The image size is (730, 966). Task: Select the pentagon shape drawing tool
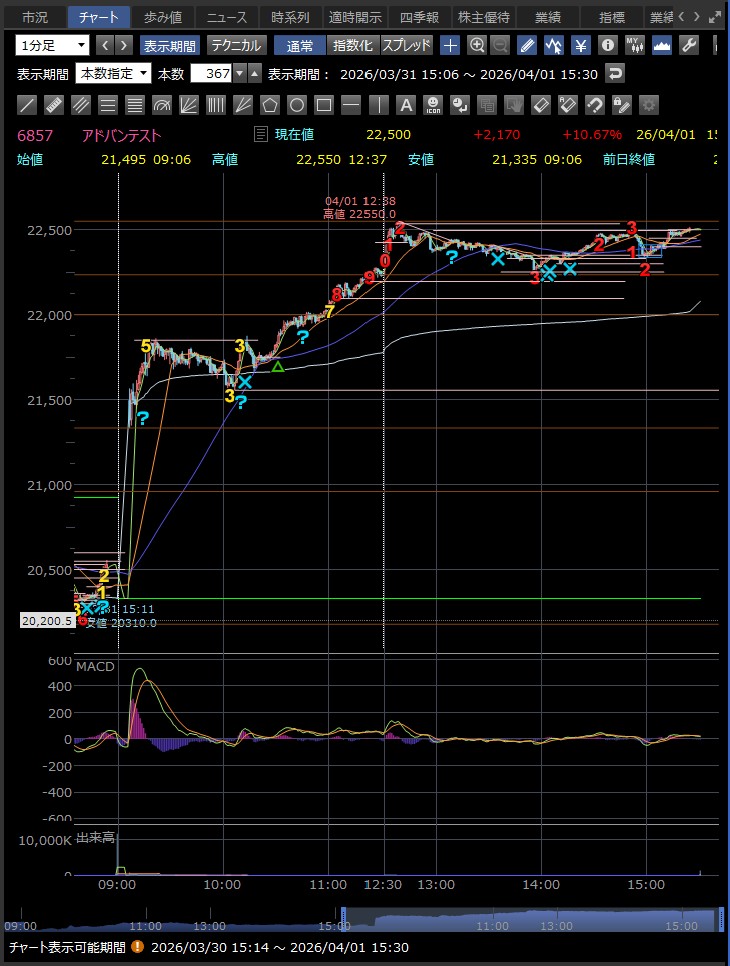coord(270,105)
